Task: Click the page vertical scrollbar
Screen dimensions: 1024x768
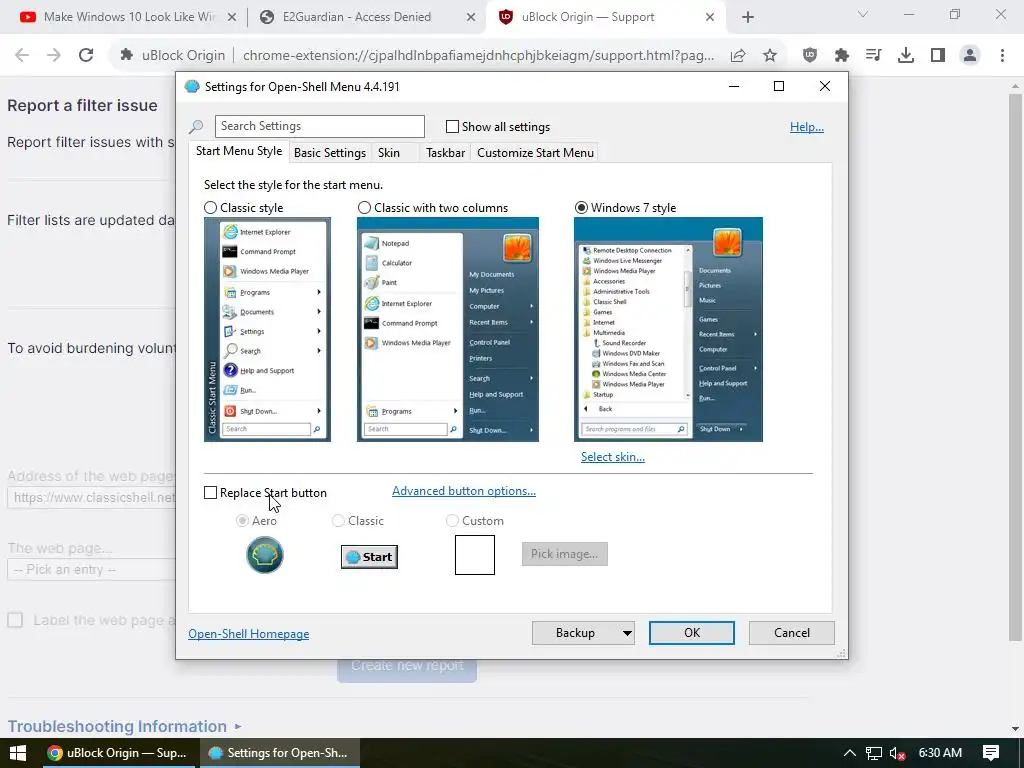Action: tap(1015, 368)
